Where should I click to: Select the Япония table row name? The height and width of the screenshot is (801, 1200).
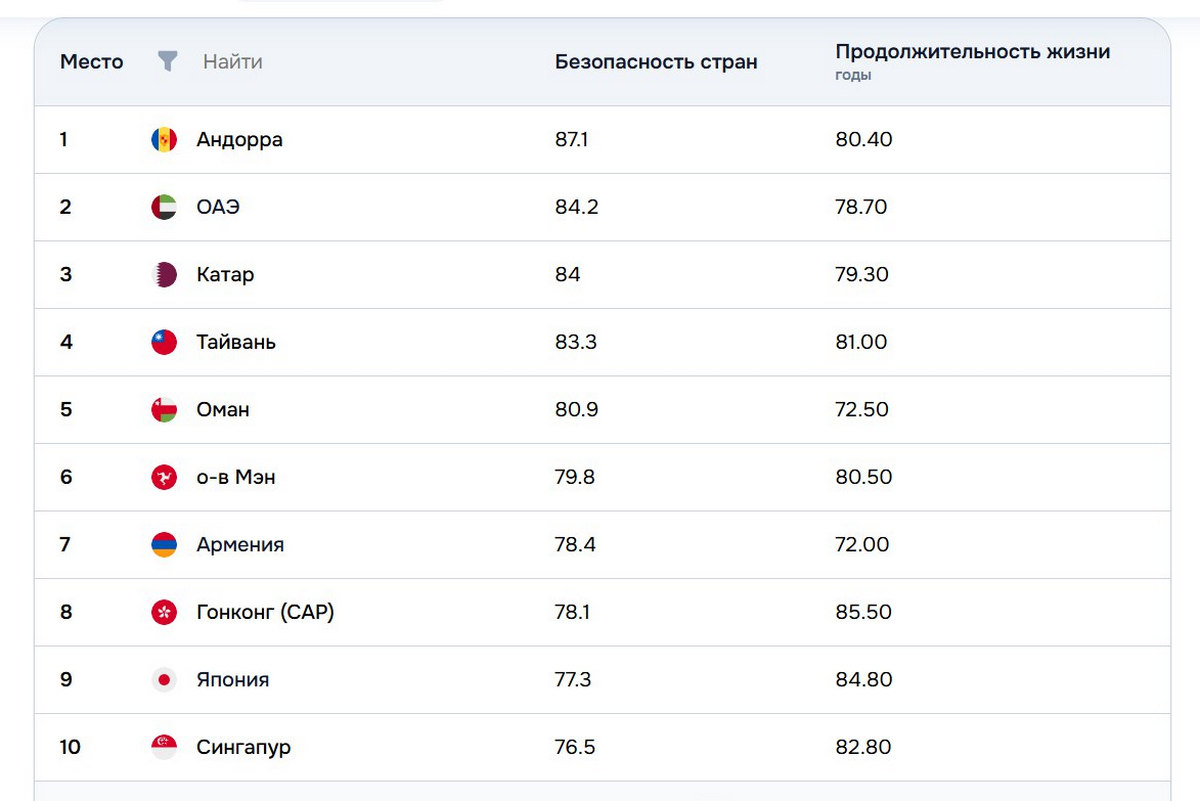(233, 680)
